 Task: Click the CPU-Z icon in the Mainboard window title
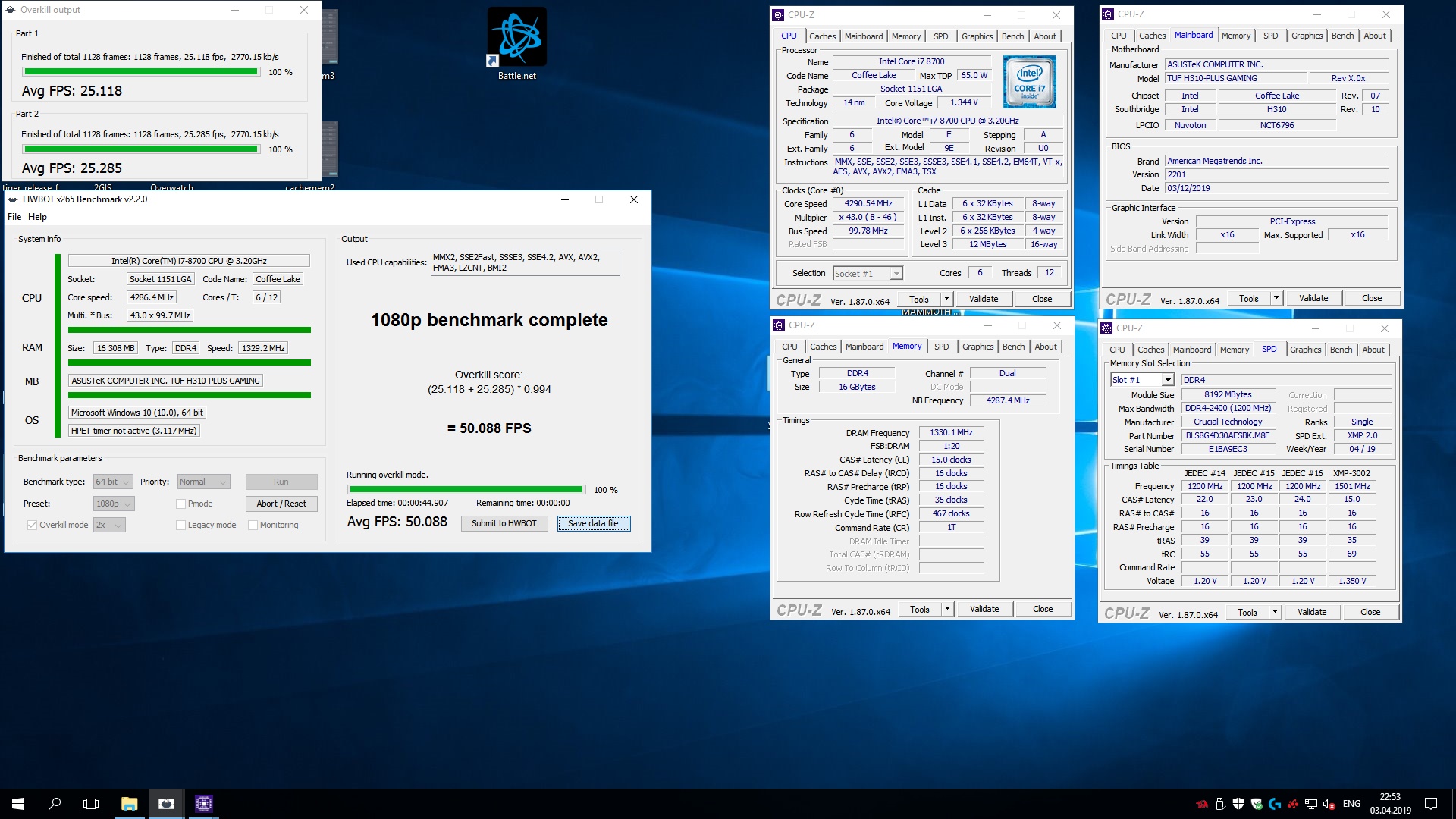(x=1108, y=14)
